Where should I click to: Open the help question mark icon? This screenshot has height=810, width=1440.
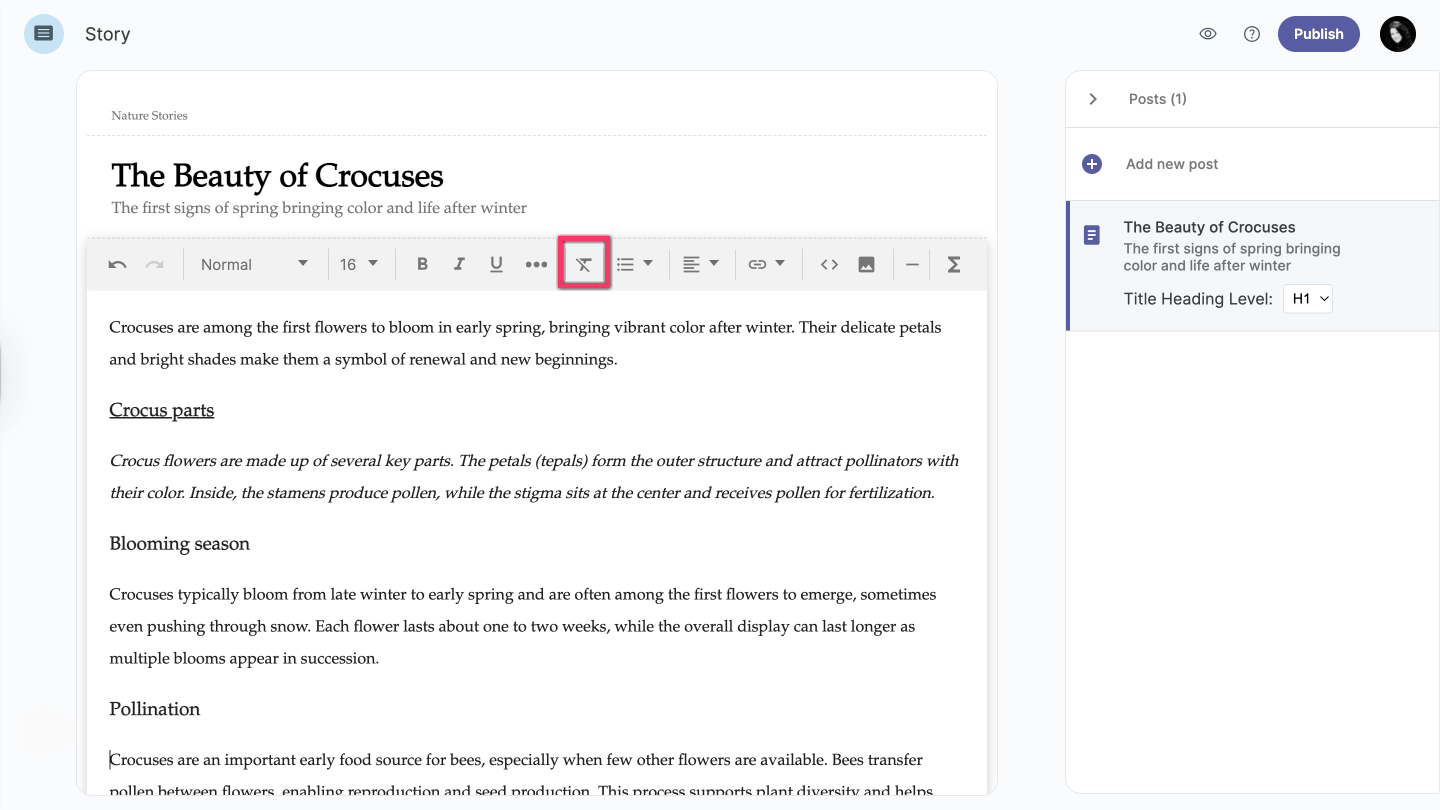point(1251,34)
